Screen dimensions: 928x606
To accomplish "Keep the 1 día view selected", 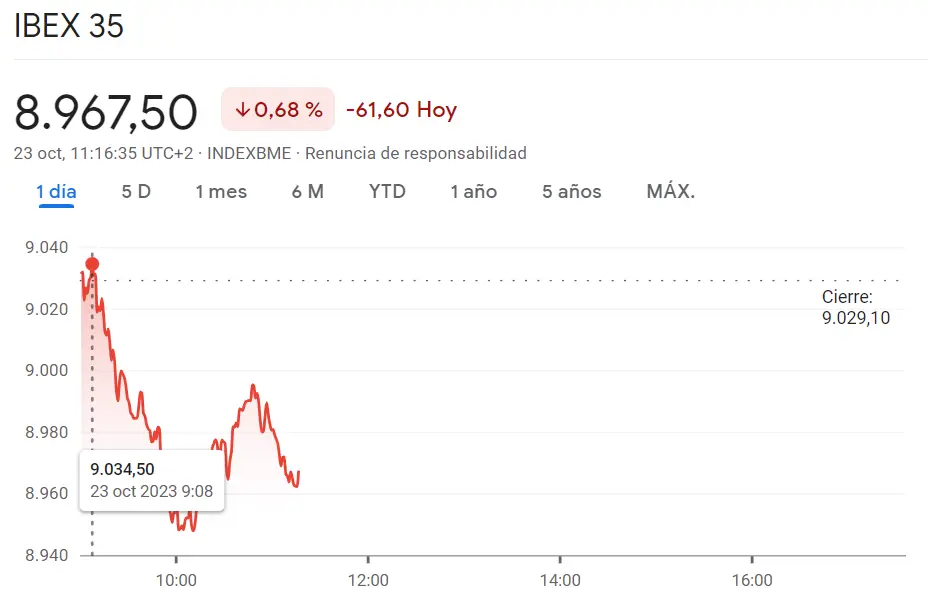I will [x=56, y=191].
